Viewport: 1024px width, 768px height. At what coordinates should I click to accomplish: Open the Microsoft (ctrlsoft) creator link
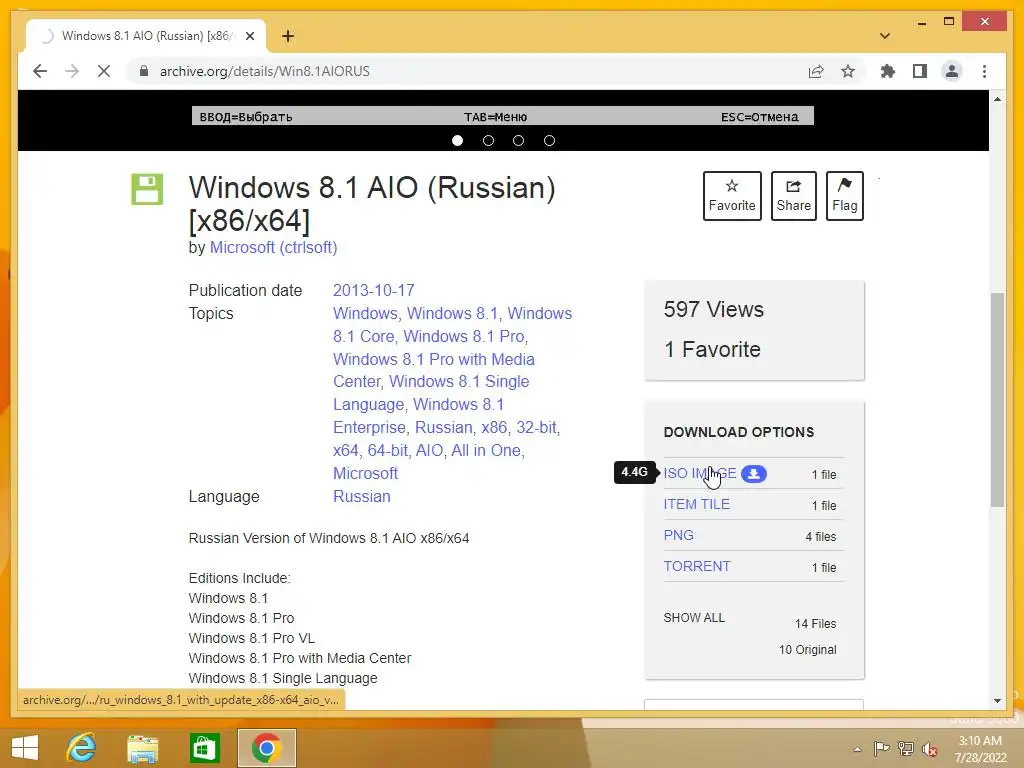pyautogui.click(x=273, y=248)
